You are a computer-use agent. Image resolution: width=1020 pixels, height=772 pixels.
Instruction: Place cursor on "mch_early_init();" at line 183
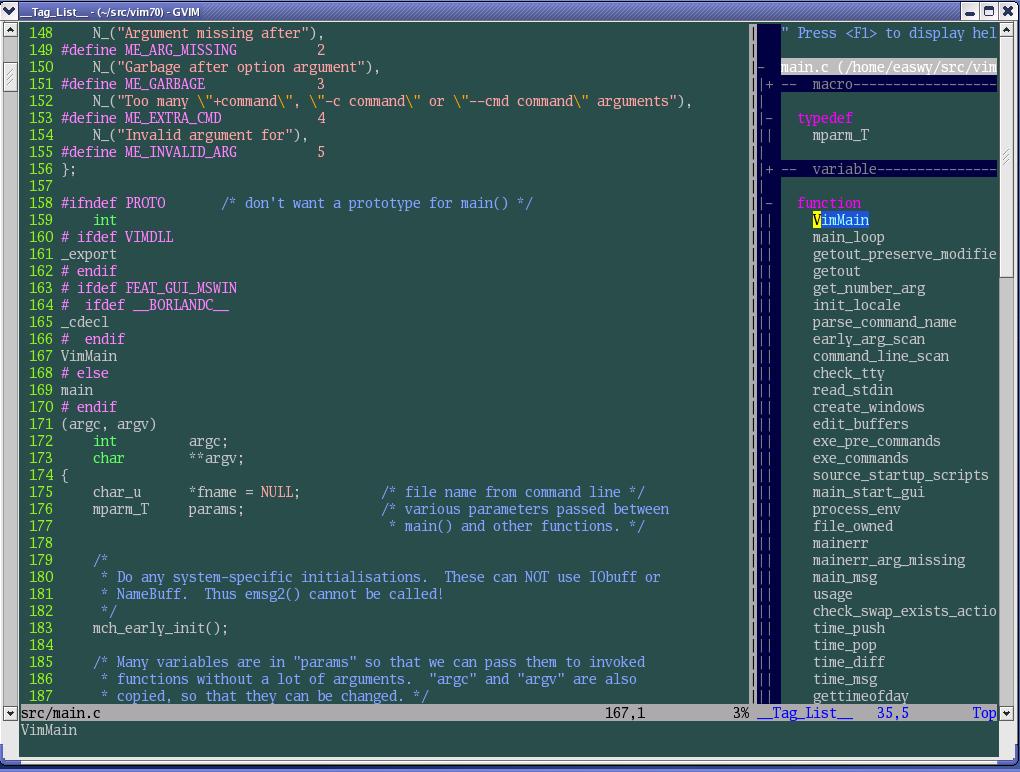point(160,628)
